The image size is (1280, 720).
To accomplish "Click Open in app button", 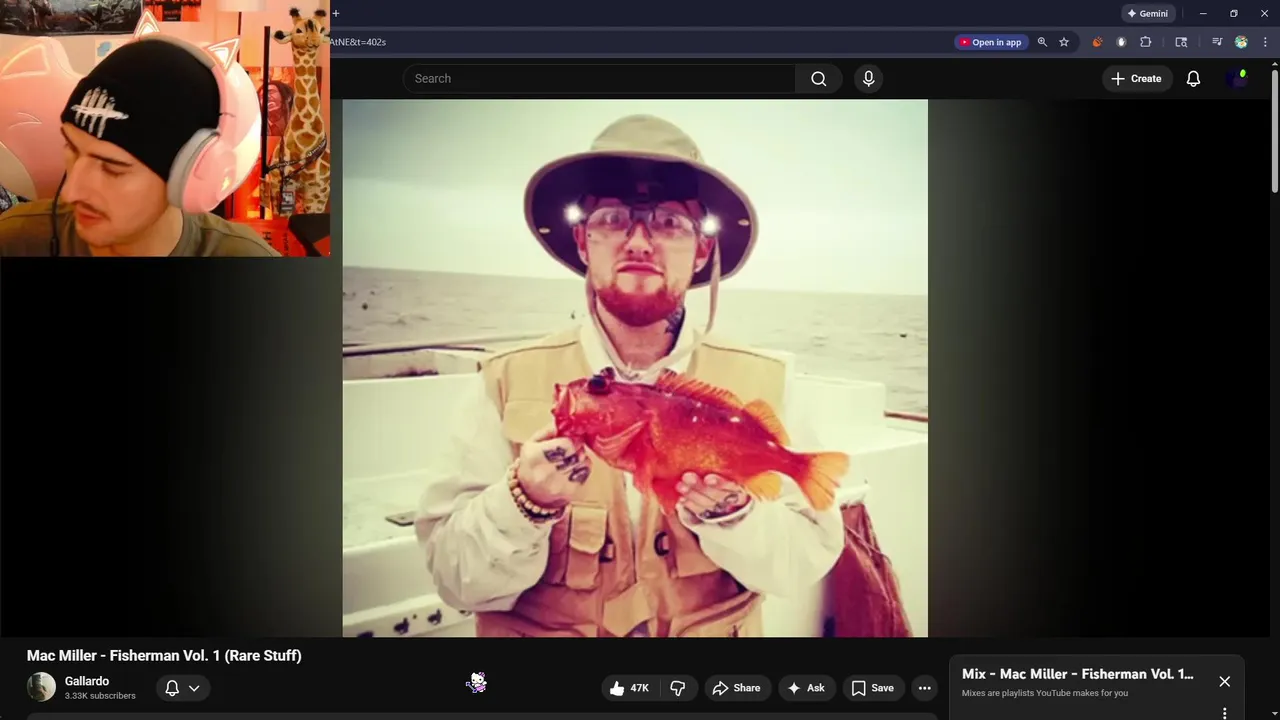I will click(991, 42).
